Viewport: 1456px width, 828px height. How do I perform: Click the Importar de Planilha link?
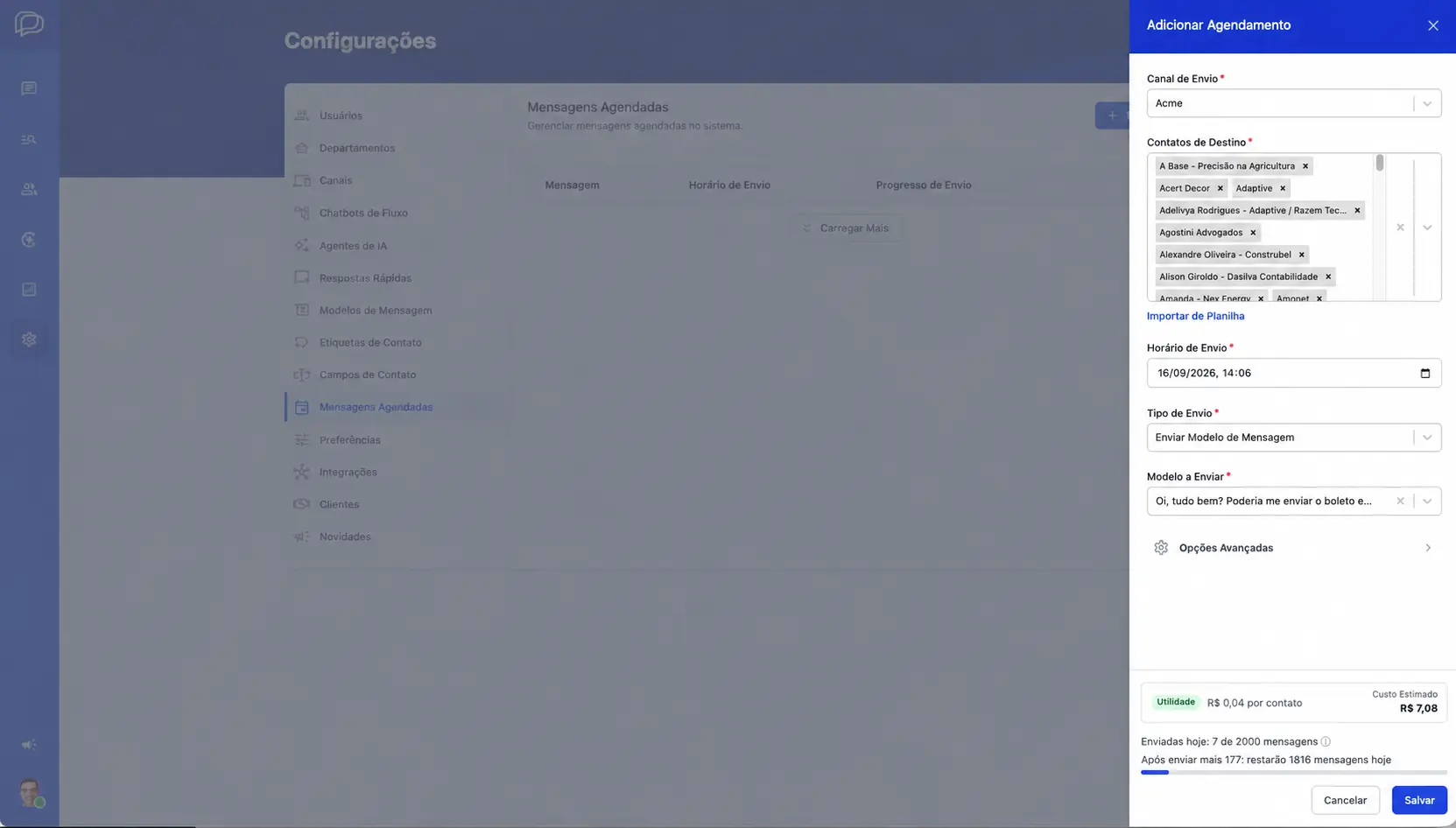pos(1195,316)
